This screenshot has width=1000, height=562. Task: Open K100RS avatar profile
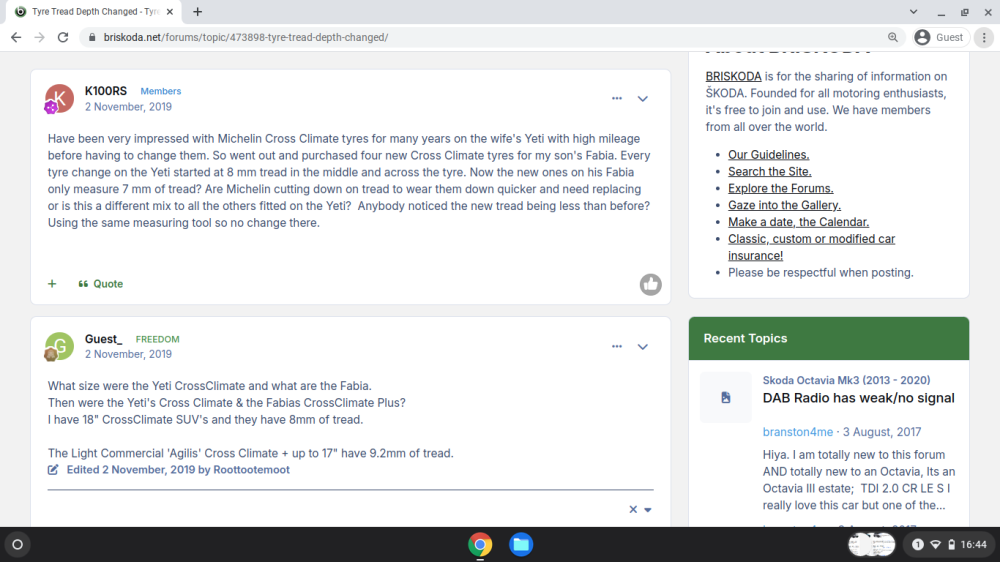pos(59,98)
